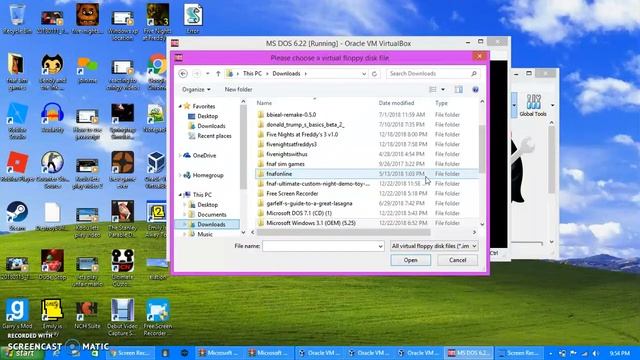The width and height of the screenshot is (640, 360).
Task: Open the dialog's help icon
Action: pos(475,89)
